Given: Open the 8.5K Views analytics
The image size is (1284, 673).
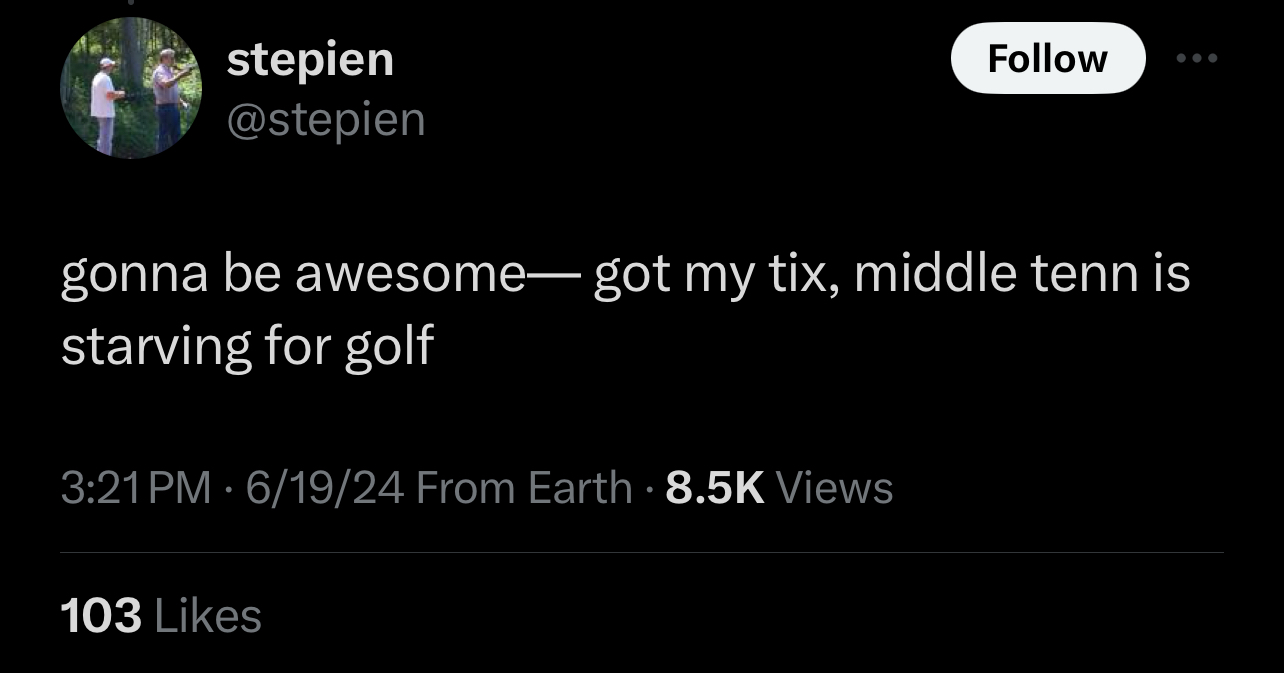Looking at the screenshot, I should coord(779,488).
